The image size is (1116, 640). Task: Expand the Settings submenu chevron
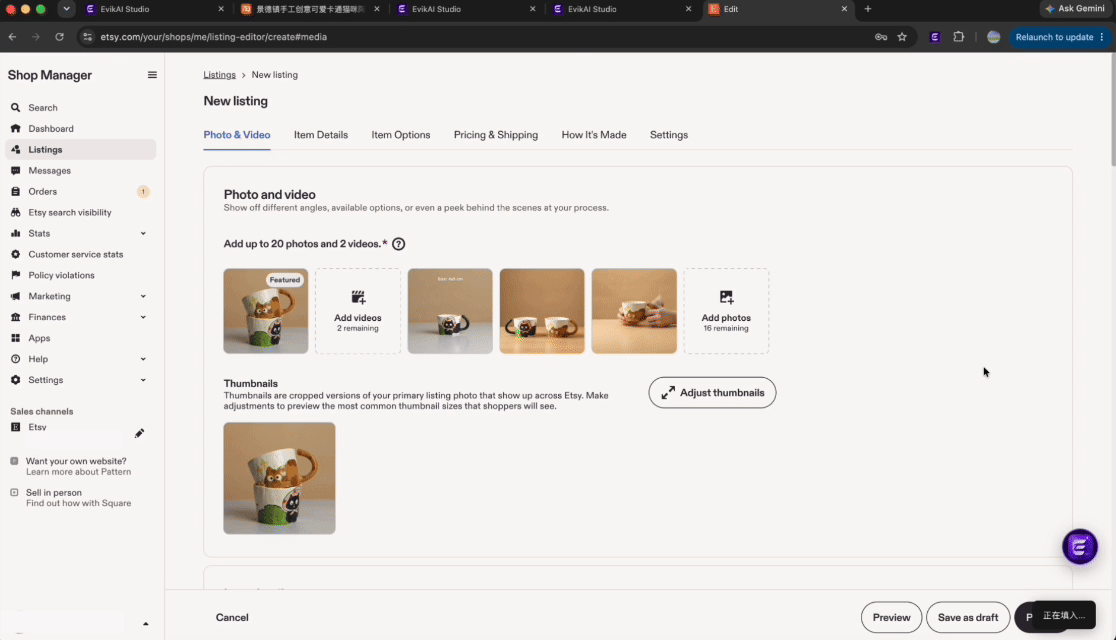click(x=143, y=380)
